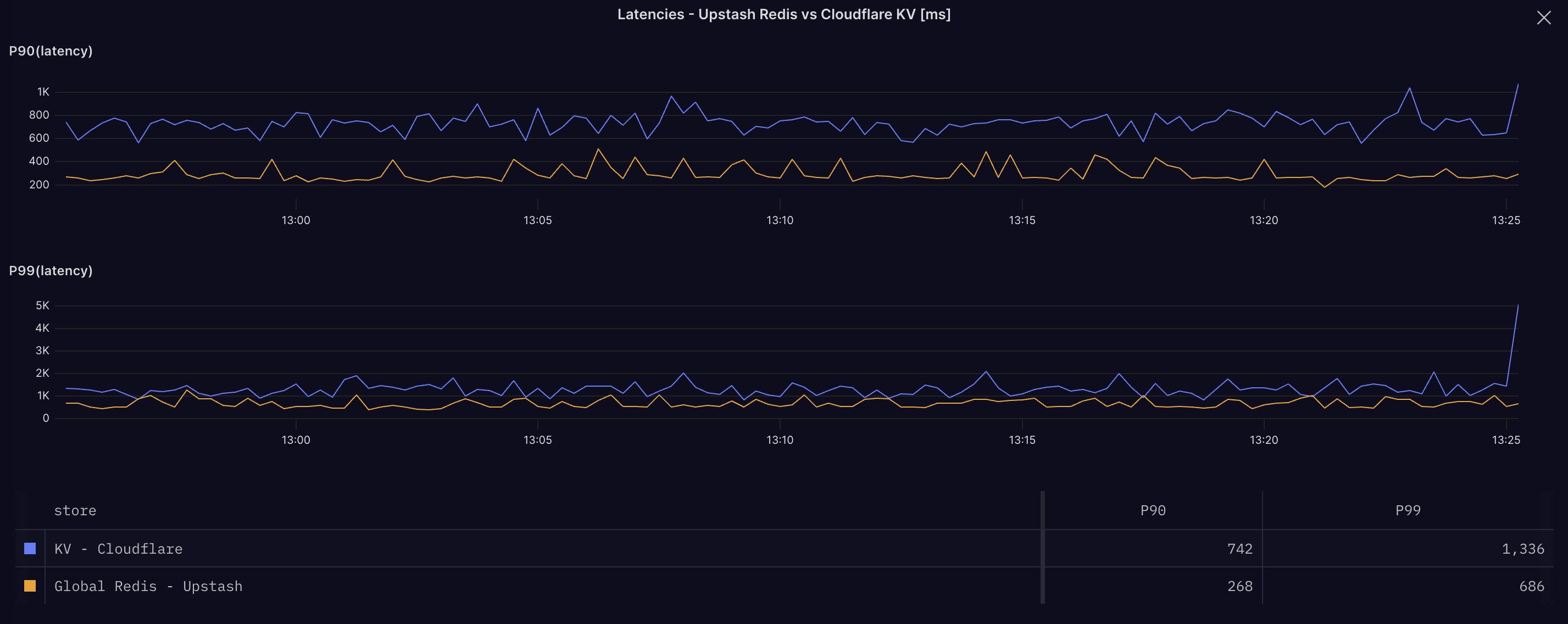
Task: Click the P99 value 686
Action: pos(1531,586)
